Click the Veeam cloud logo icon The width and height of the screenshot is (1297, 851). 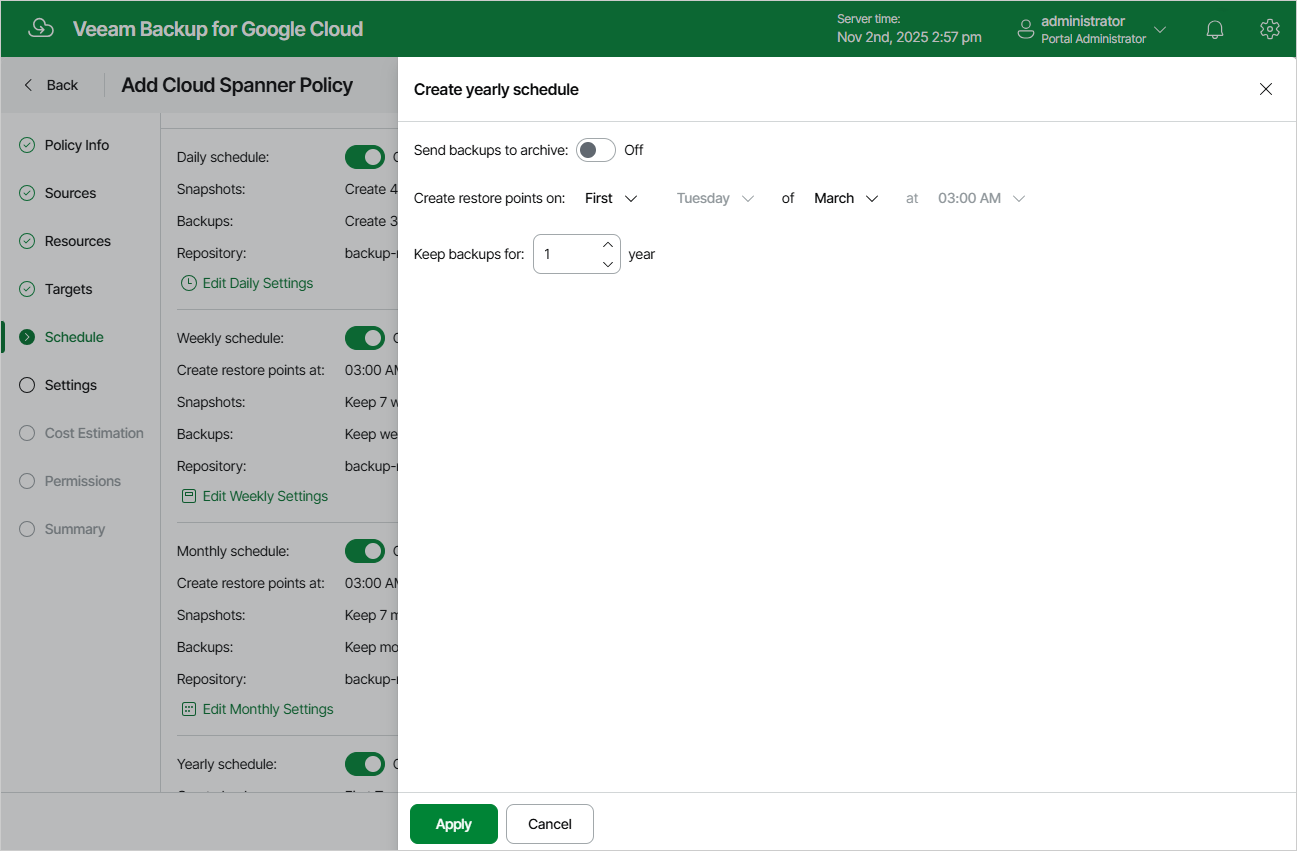(41, 28)
